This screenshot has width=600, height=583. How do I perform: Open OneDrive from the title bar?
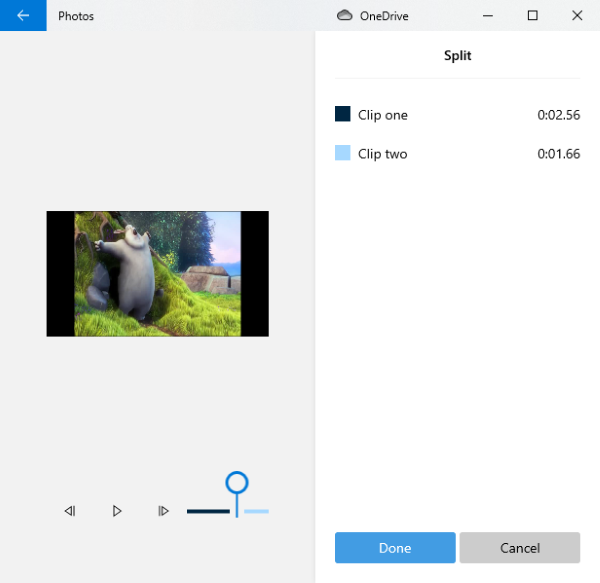344,15
